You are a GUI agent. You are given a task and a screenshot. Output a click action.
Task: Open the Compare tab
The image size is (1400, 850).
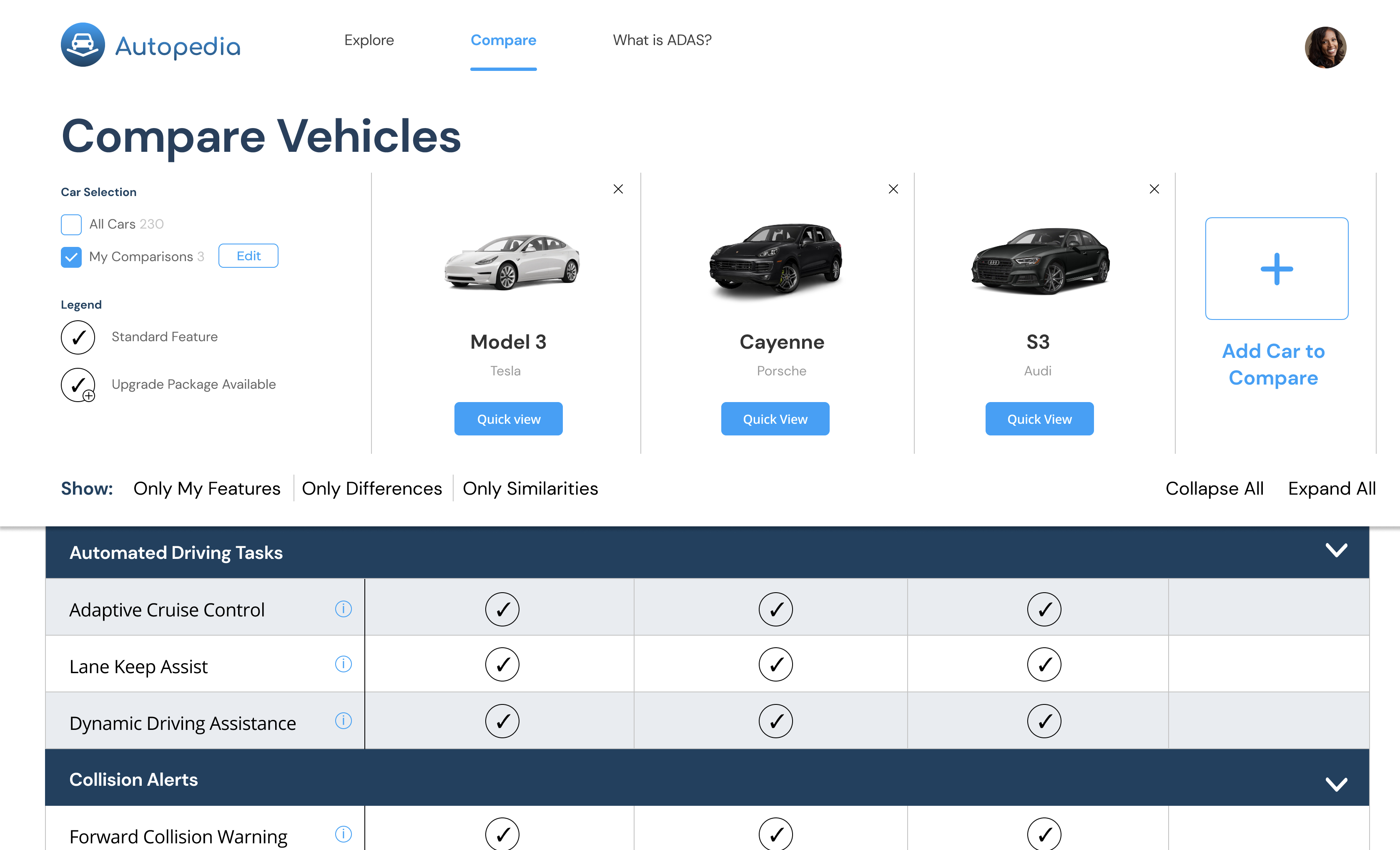click(x=503, y=40)
